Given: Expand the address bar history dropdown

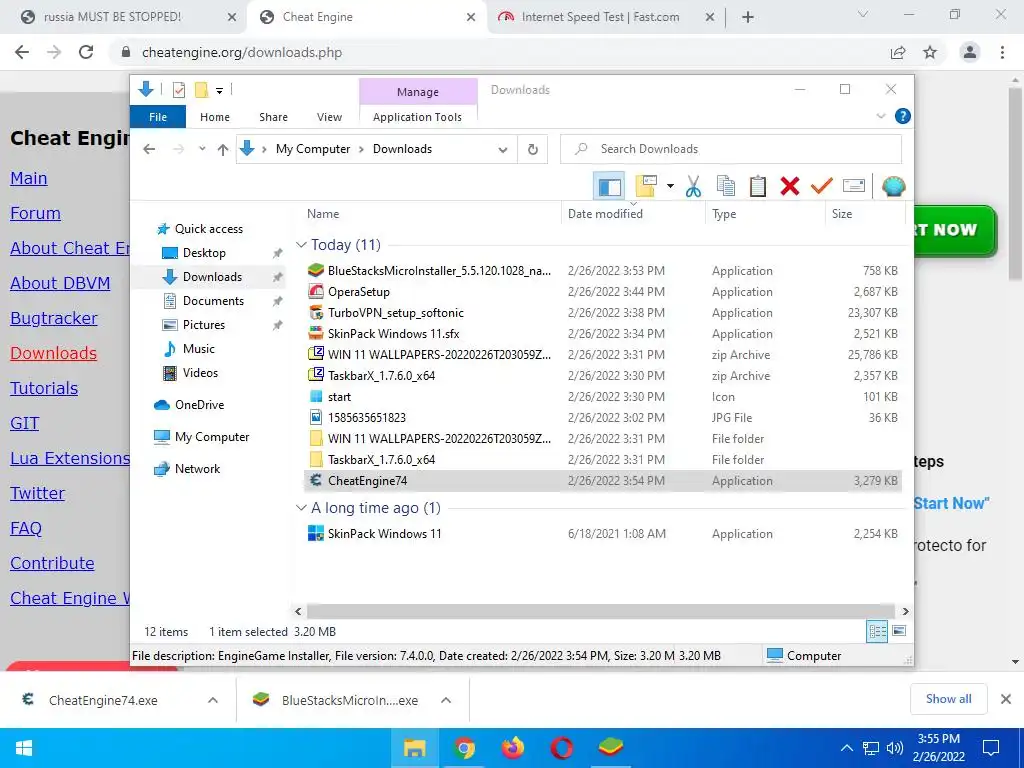Looking at the screenshot, I should click(x=503, y=150).
